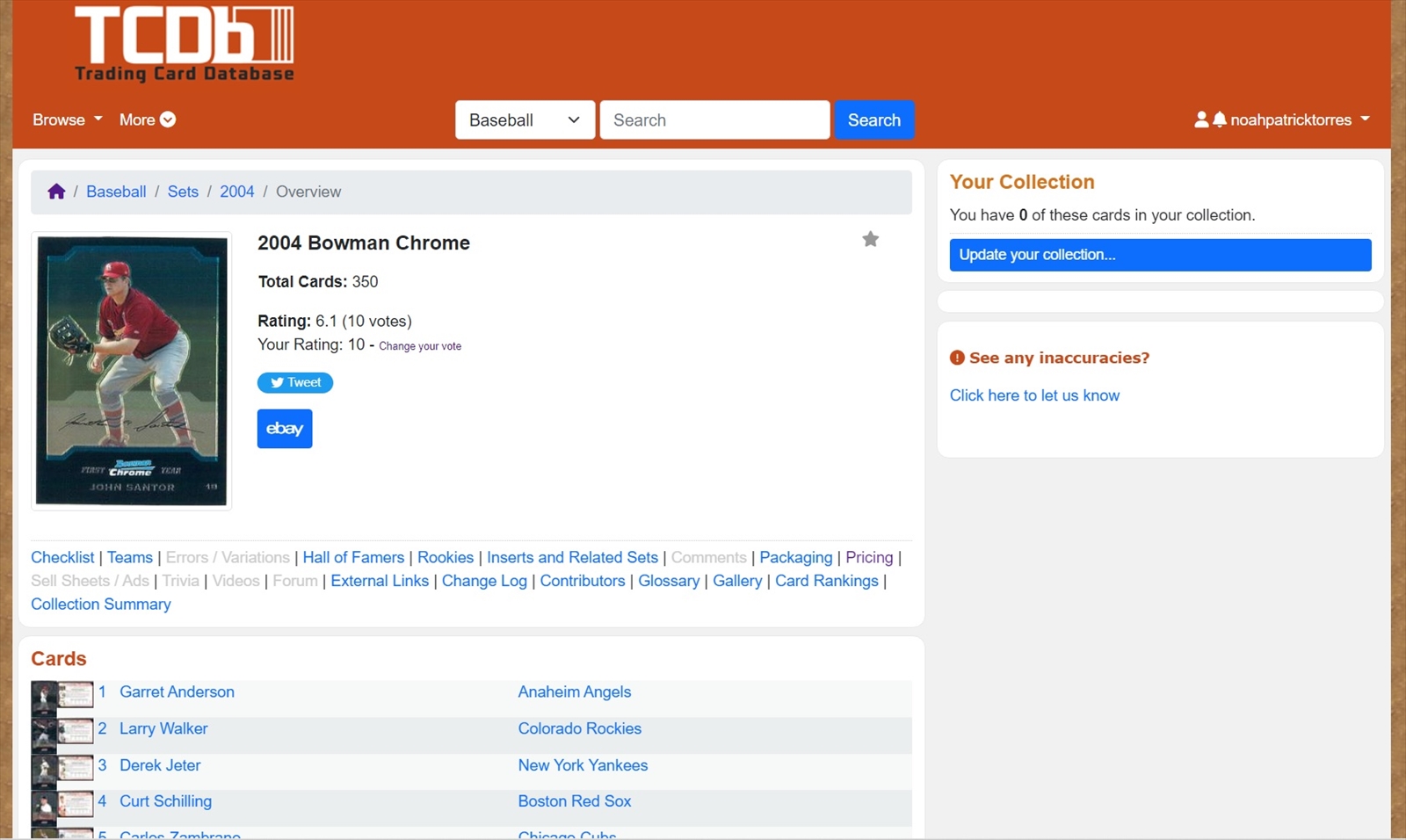Share via the Tweet button
This screenshot has height=840, width=1406.
(295, 382)
